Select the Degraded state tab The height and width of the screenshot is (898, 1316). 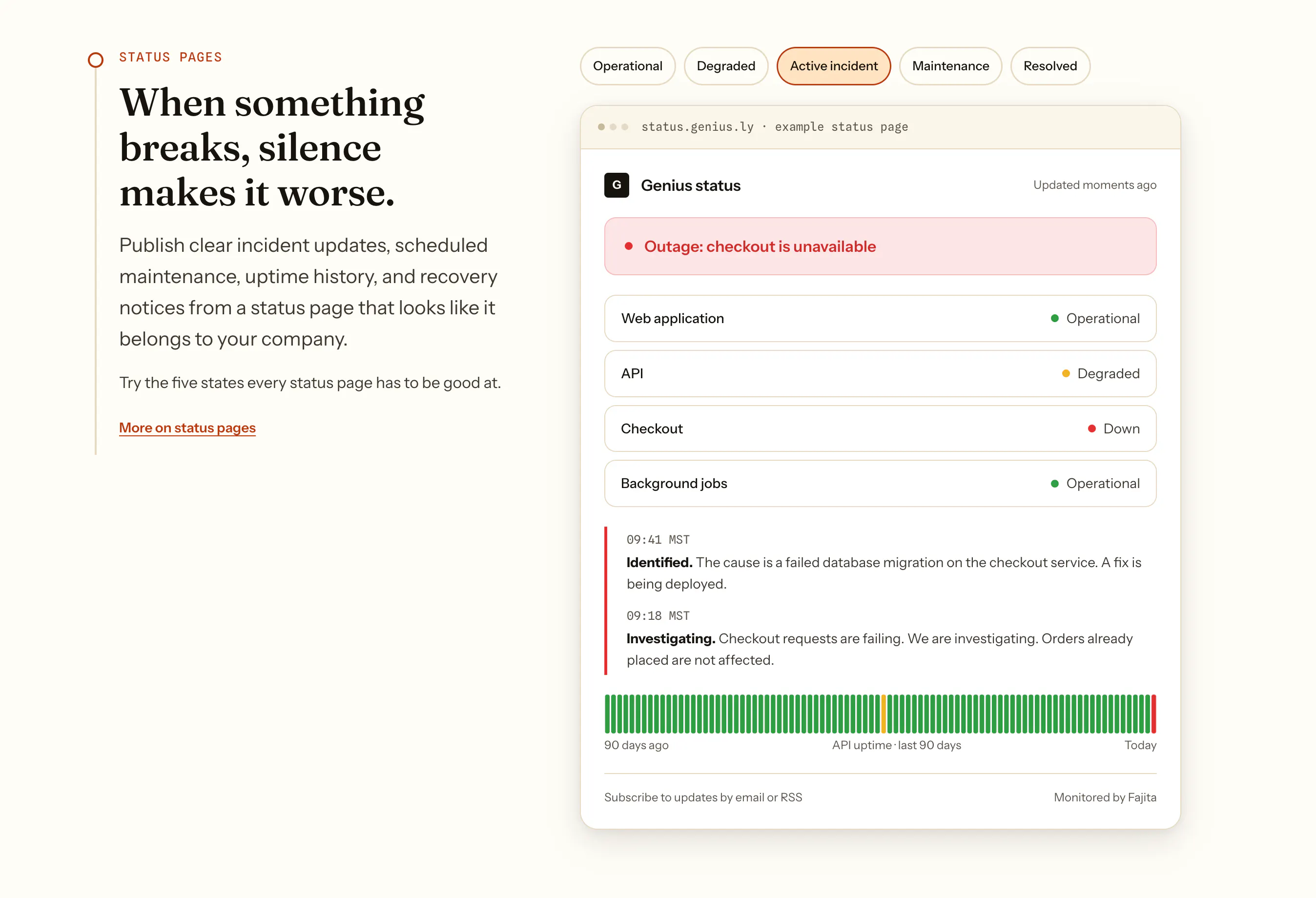(x=726, y=66)
